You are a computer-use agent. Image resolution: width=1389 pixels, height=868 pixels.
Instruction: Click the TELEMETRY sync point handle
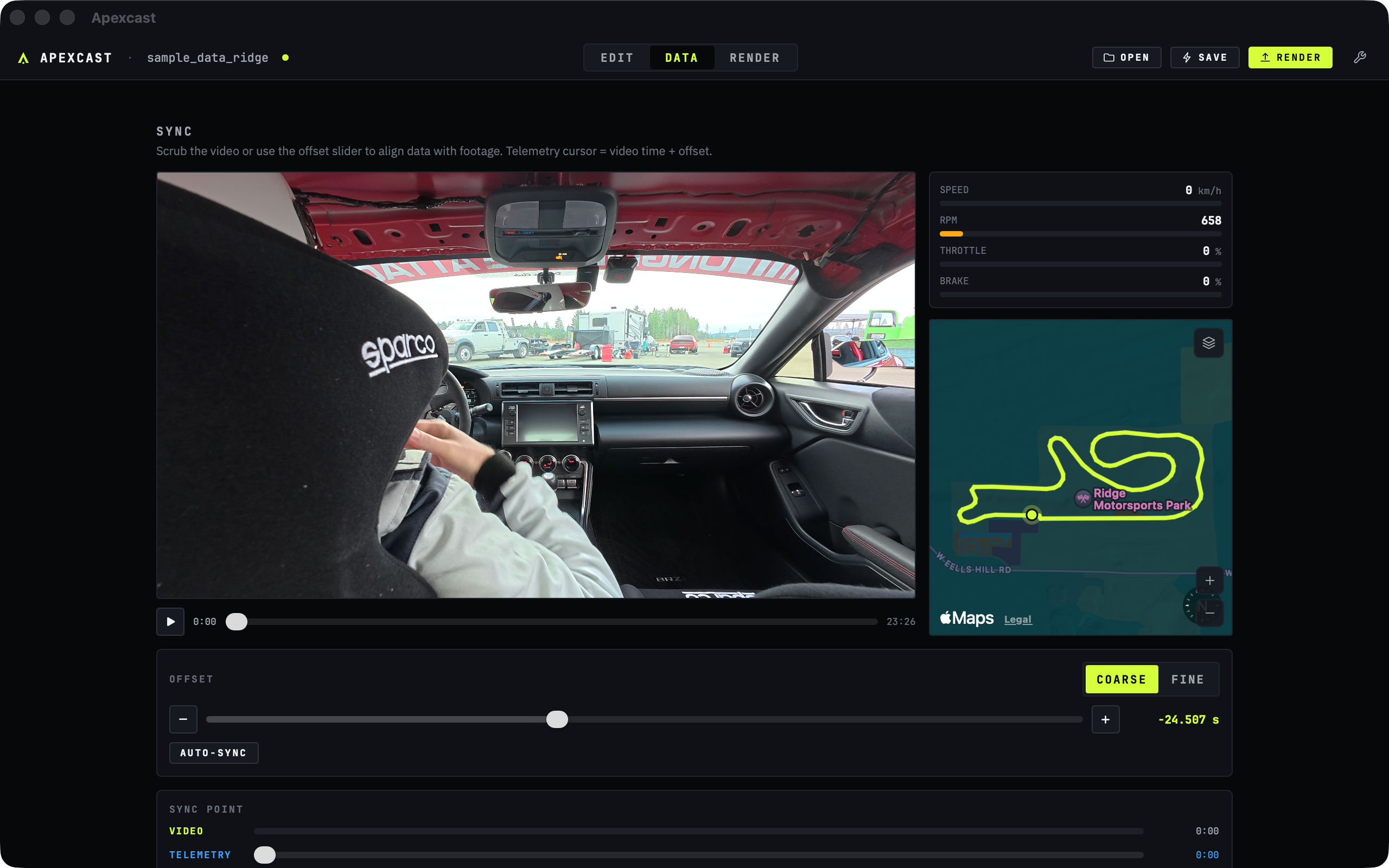pyautogui.click(x=265, y=855)
